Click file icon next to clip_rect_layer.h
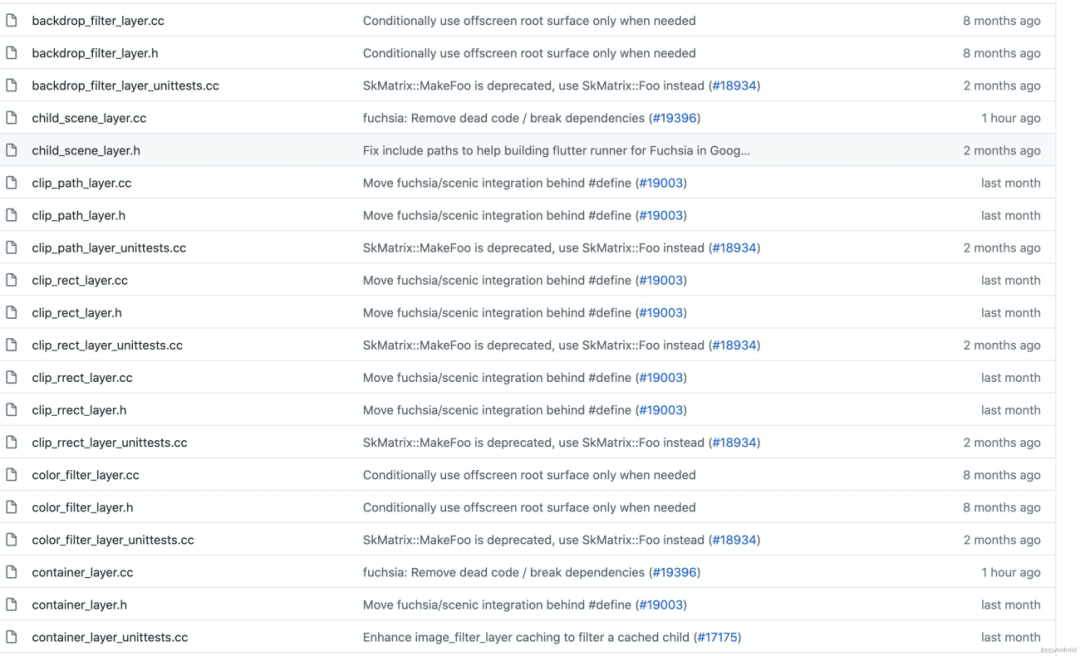The width and height of the screenshot is (1080, 656). tap(12, 313)
